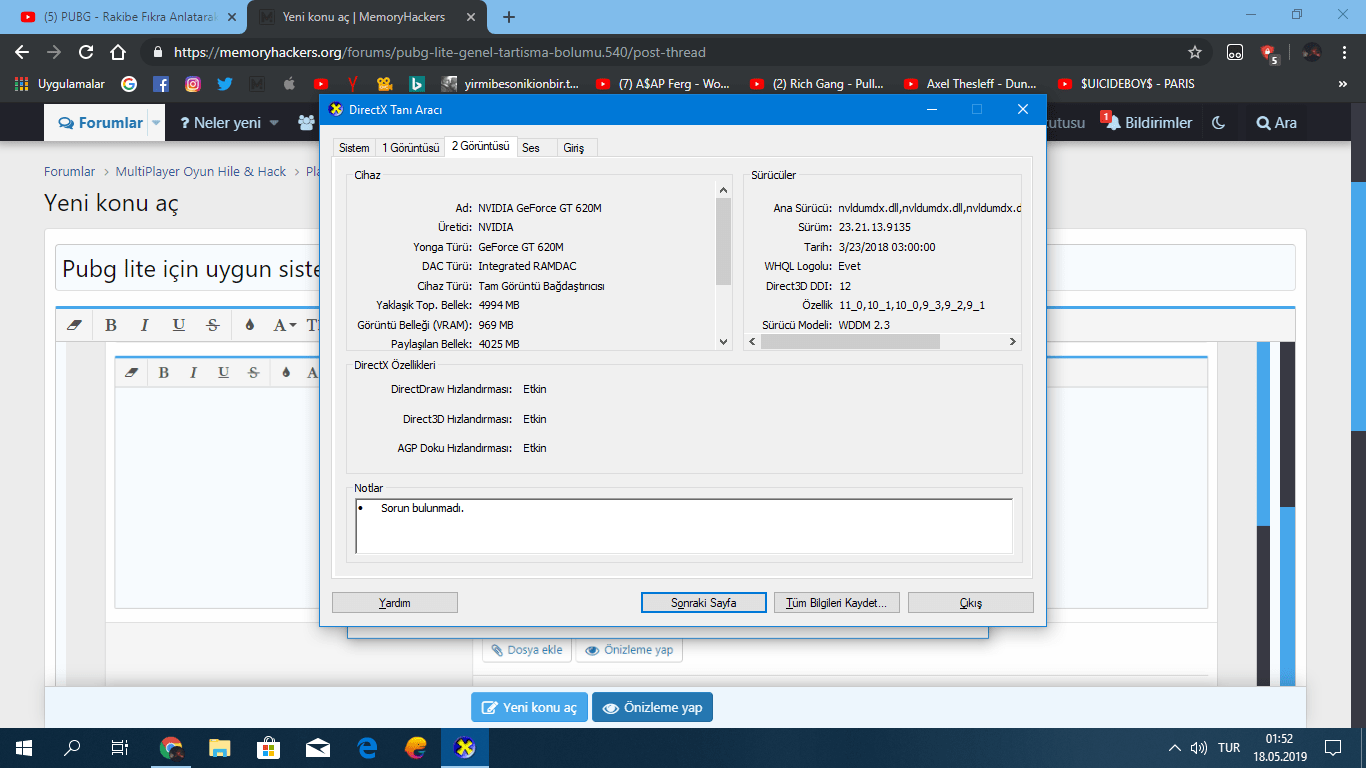Show more bookmarks with overflow chevron

click(1342, 84)
